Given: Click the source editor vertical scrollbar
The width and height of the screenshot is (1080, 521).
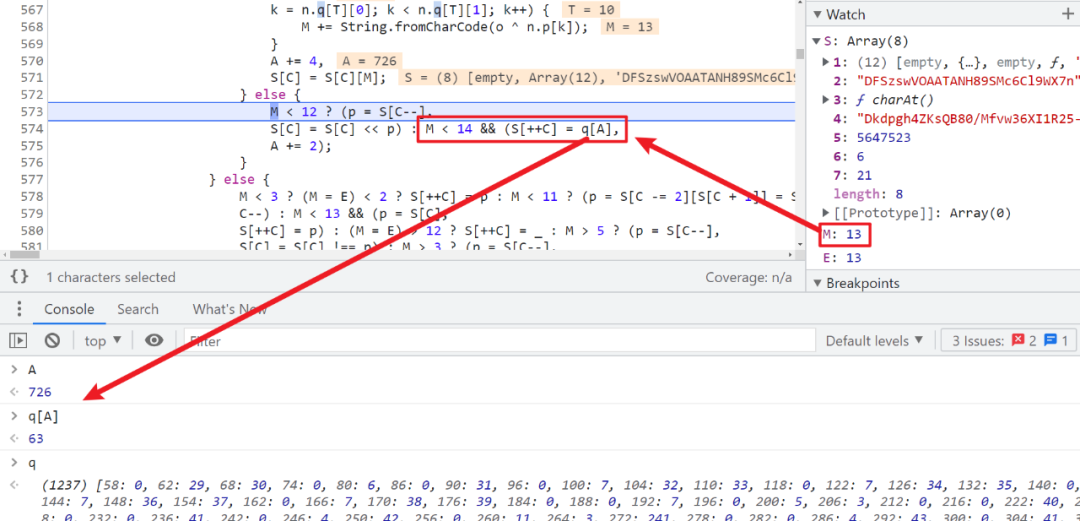Looking at the screenshot, I should coord(800,54).
